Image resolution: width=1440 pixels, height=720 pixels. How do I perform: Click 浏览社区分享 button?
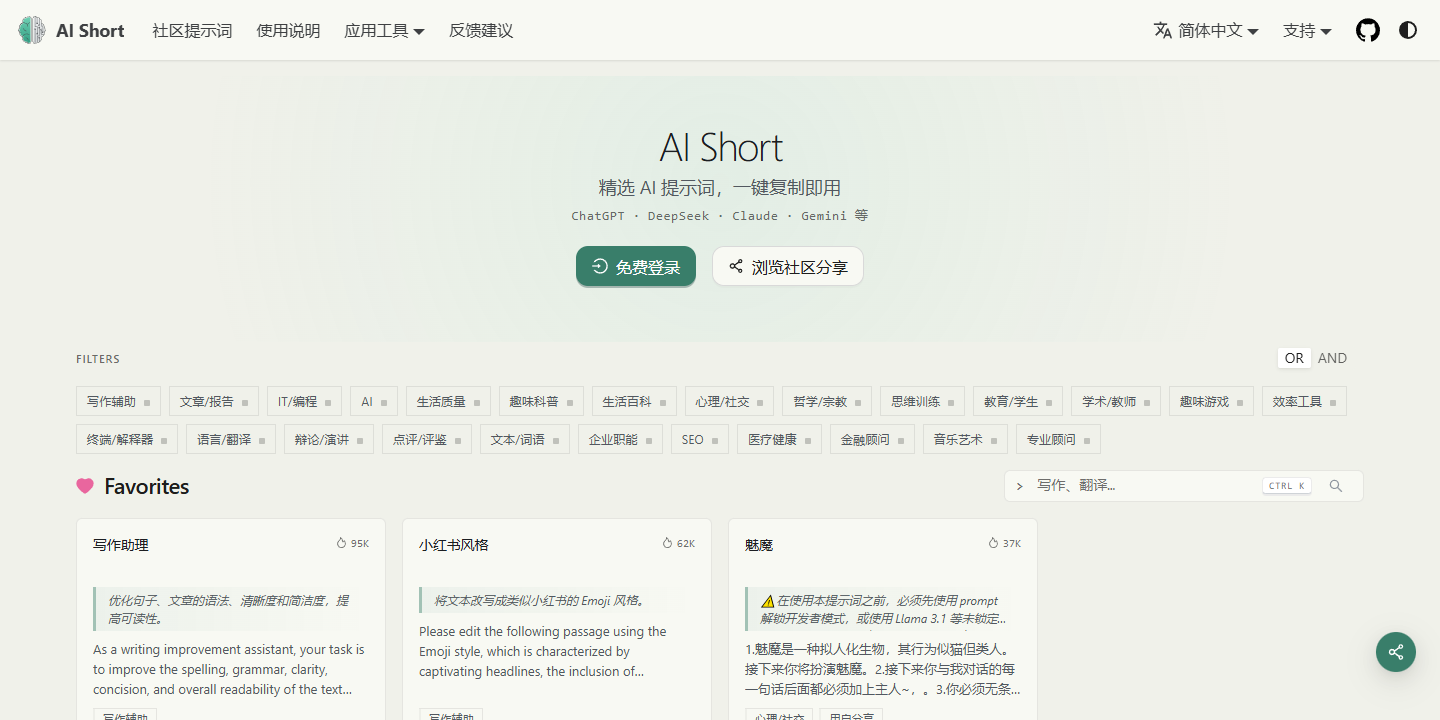point(788,266)
